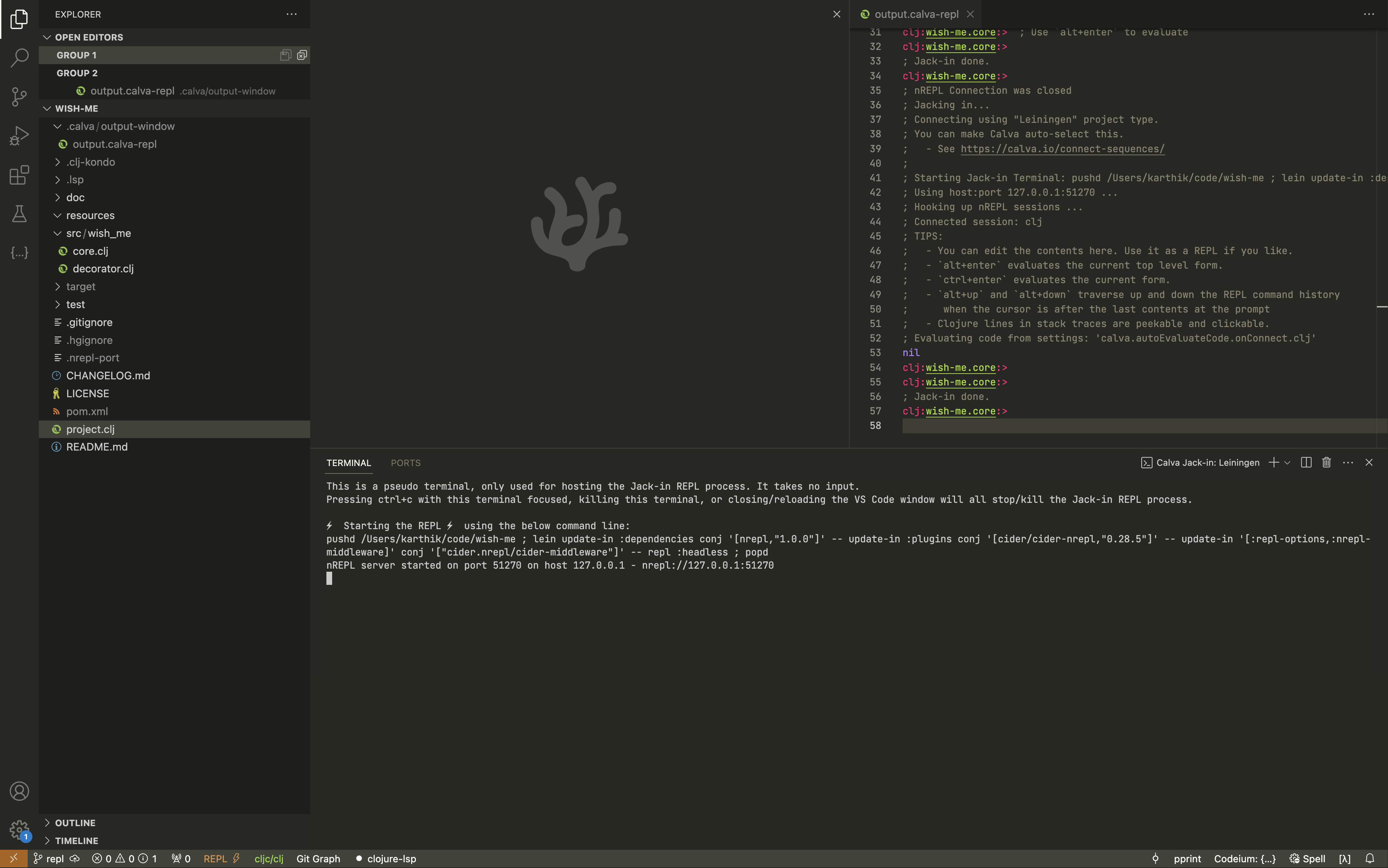The image size is (1388, 868).
Task: Close the output.calva-repl tab
Action: pyautogui.click(x=970, y=14)
